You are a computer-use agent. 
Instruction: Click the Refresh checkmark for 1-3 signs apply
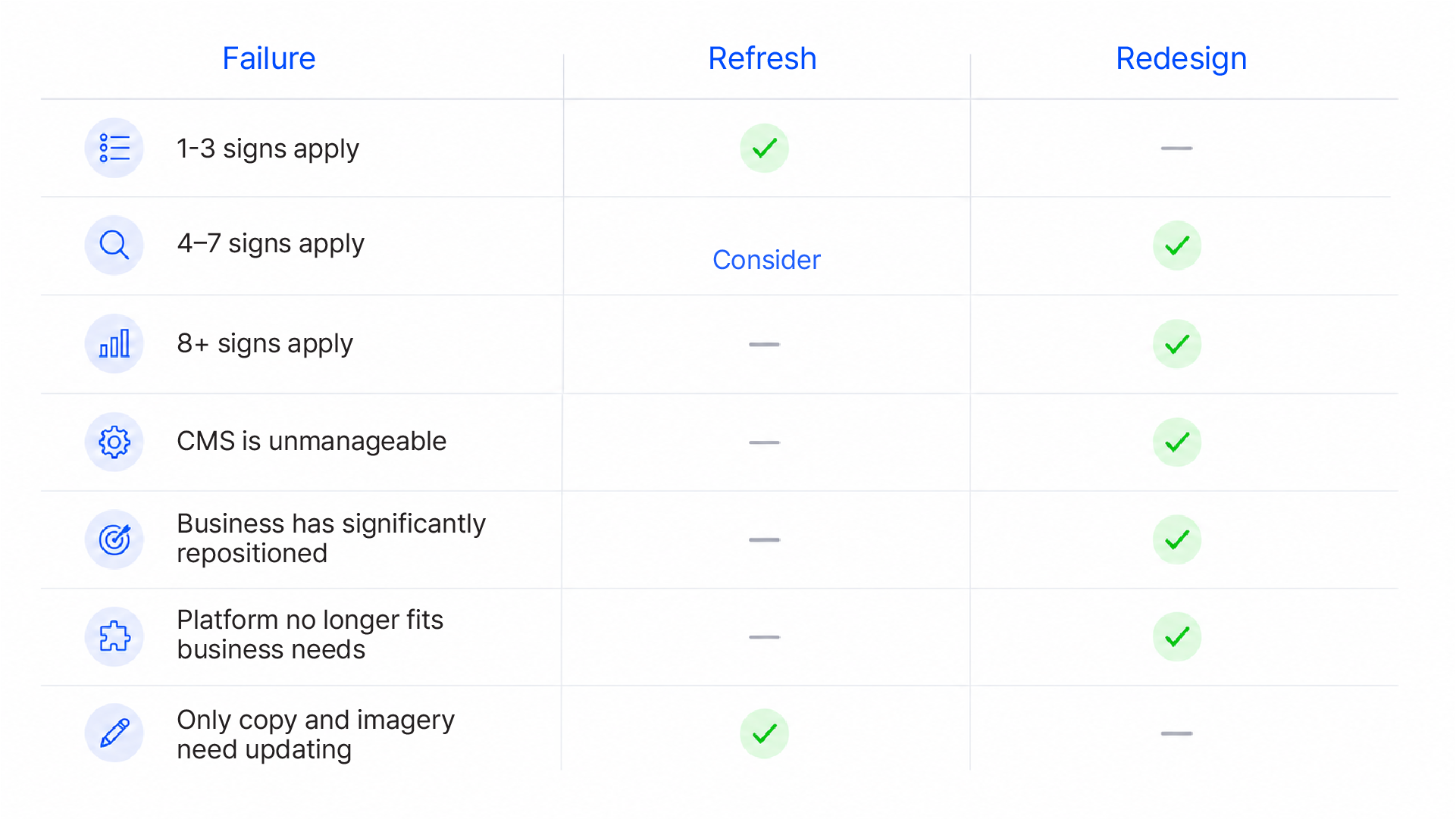coord(764,148)
